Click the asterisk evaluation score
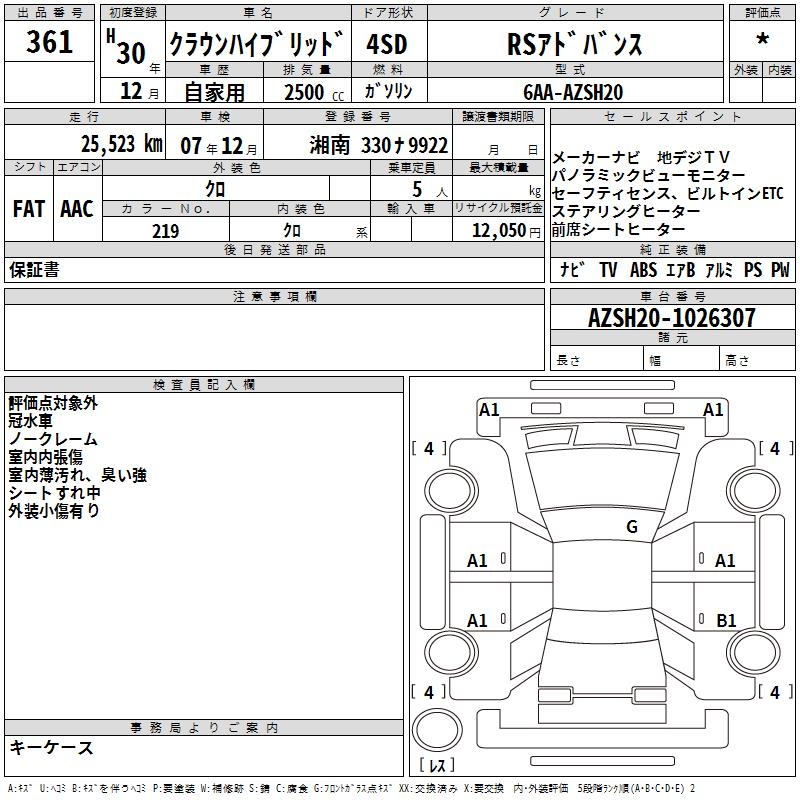The height and width of the screenshot is (800, 800). [x=762, y=42]
